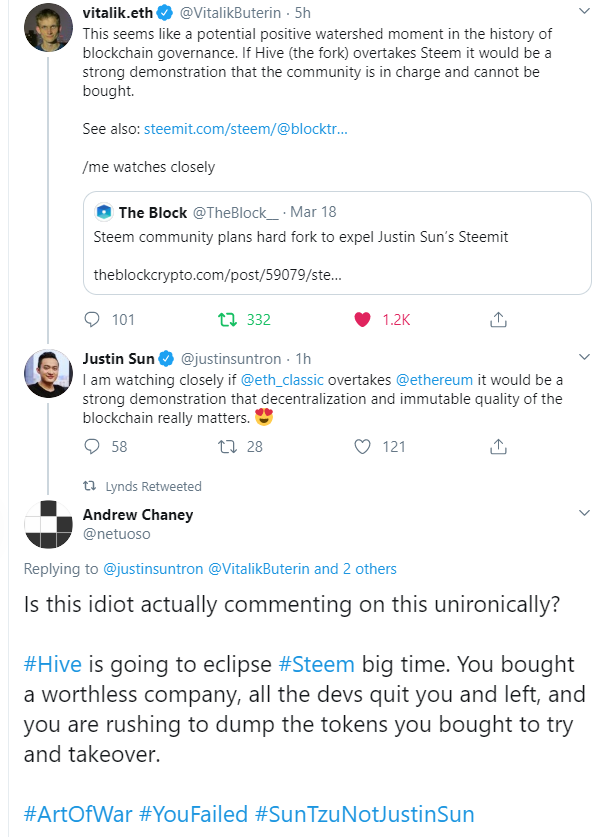
Task: Share Justin Sun's tweet
Action: coord(497,446)
